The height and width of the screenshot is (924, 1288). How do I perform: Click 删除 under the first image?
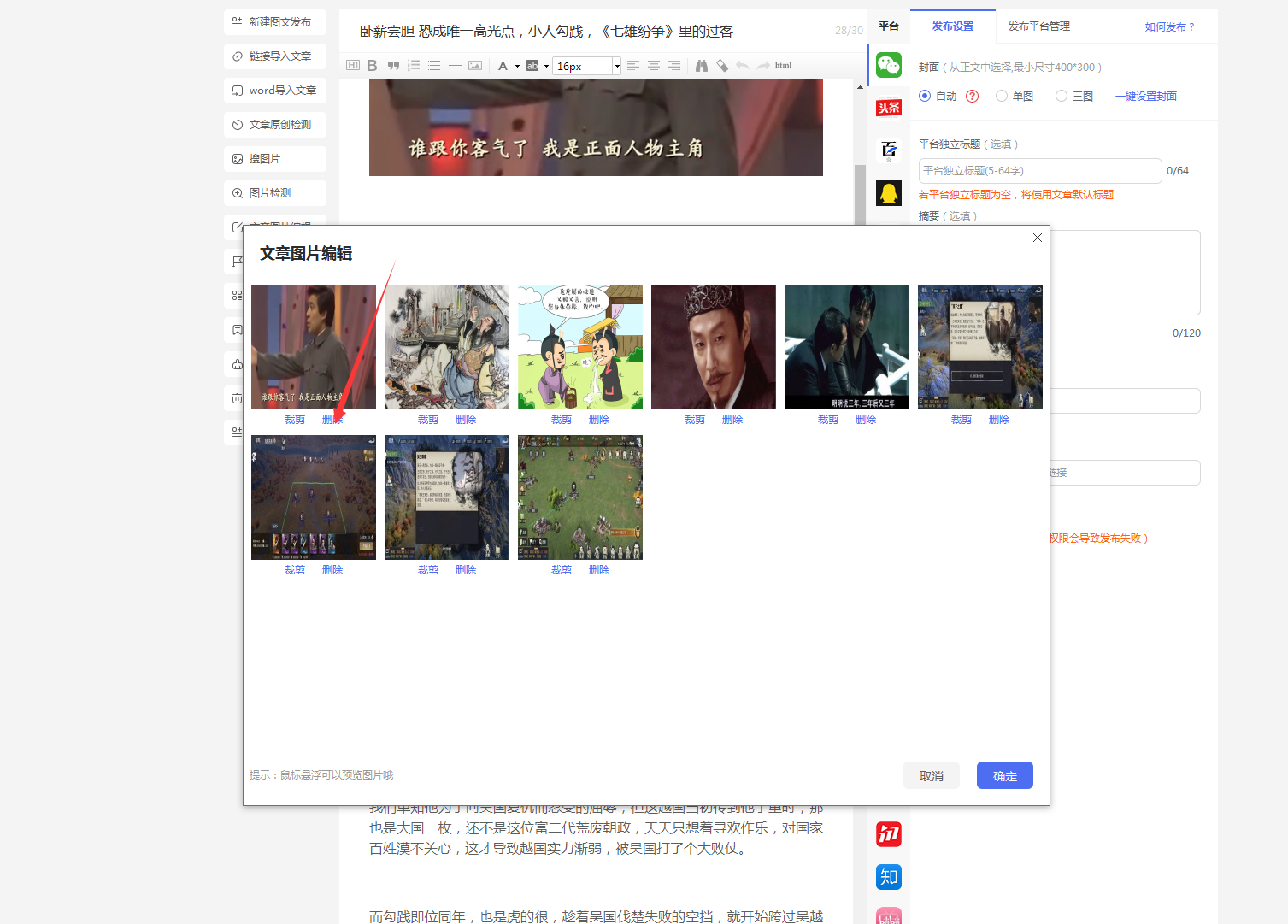[x=332, y=420]
